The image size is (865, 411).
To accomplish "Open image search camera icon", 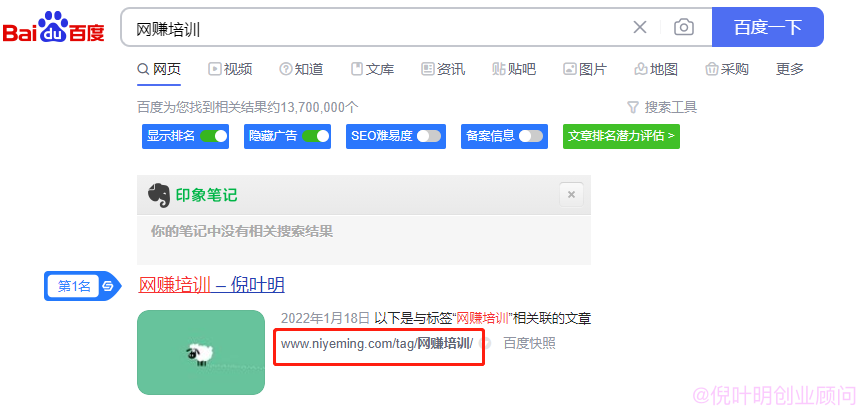I will 684,27.
